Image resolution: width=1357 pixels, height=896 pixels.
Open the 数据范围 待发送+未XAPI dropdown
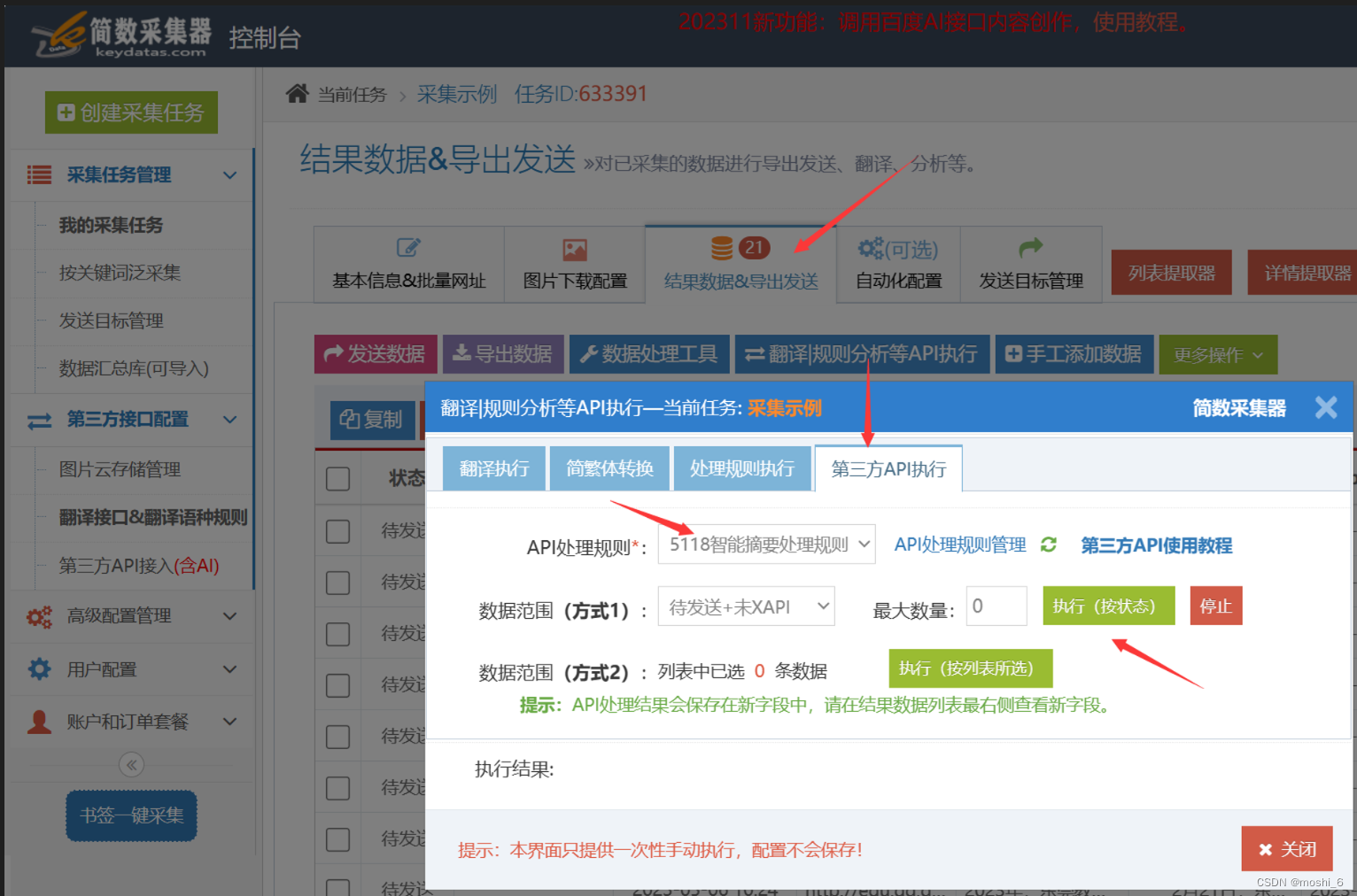[746, 606]
